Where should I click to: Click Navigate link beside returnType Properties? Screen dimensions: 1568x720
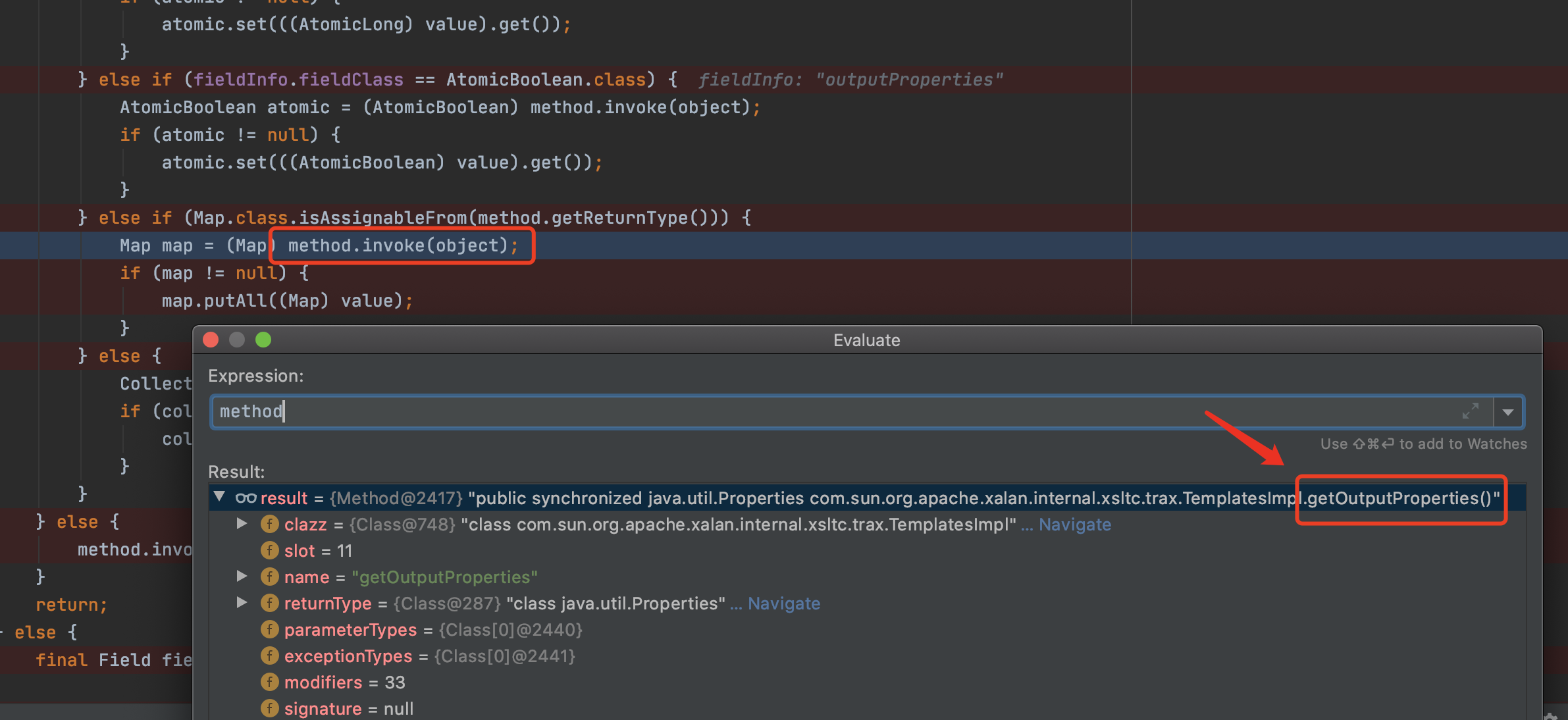click(x=783, y=604)
